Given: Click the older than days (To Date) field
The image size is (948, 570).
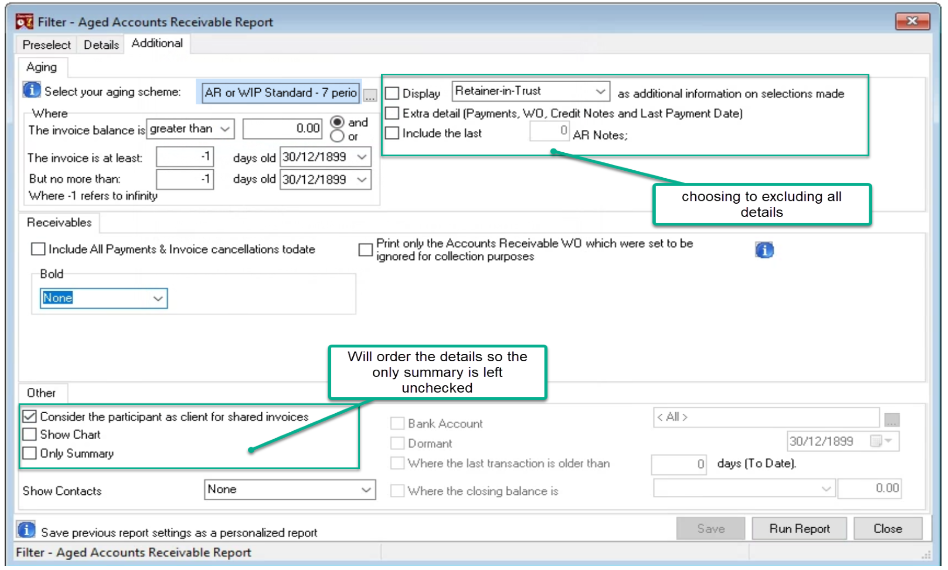Looking at the screenshot, I should (679, 464).
